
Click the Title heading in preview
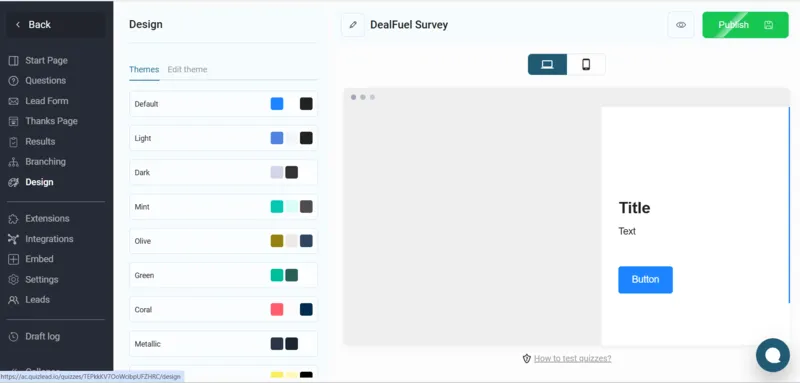point(634,208)
